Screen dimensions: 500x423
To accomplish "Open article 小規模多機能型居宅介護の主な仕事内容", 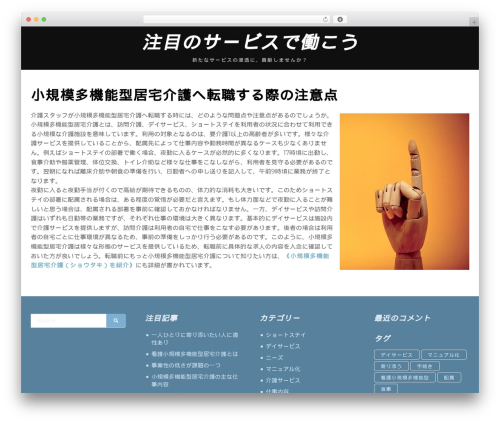I will [x=194, y=380].
